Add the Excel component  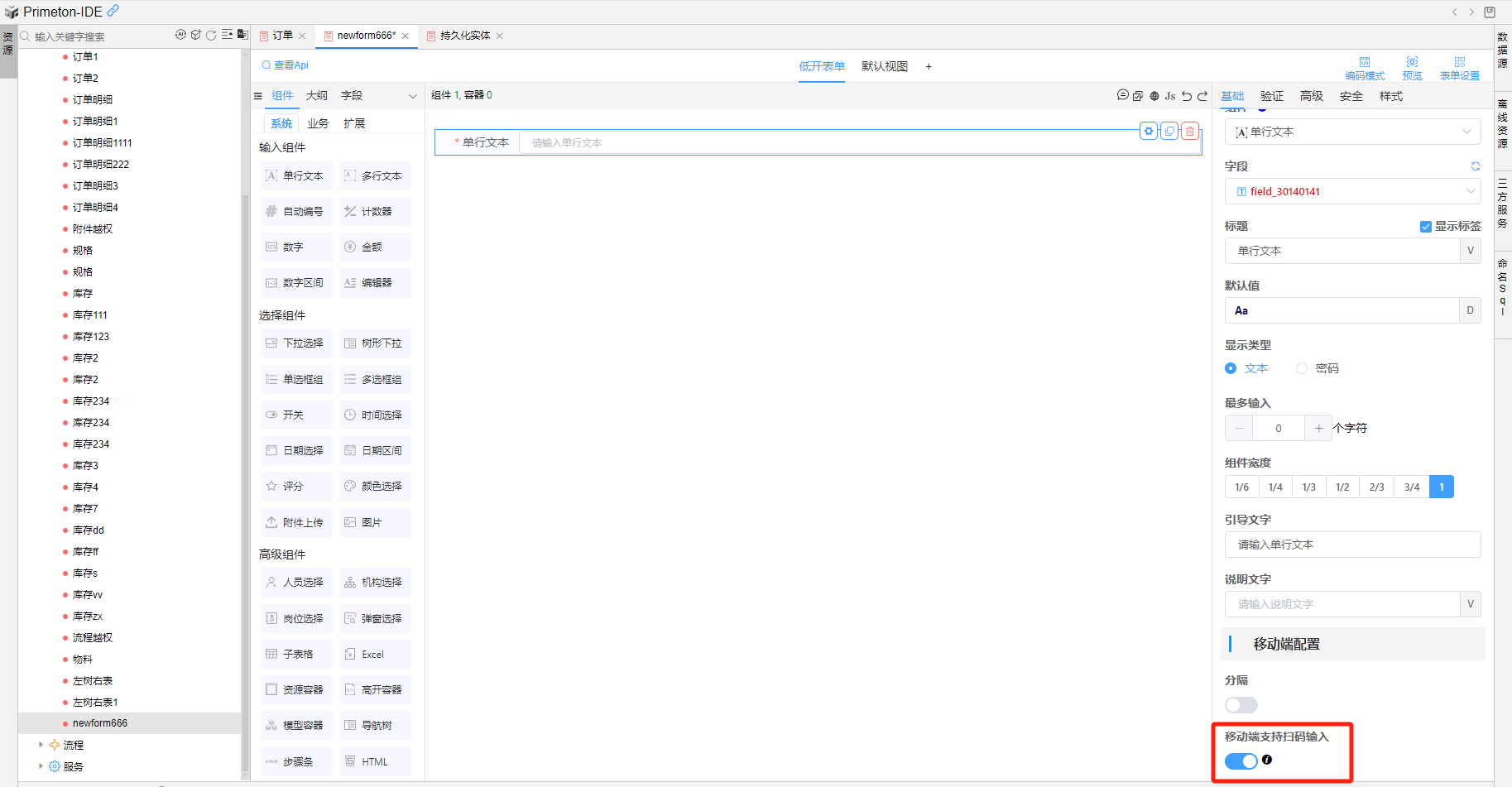point(375,655)
